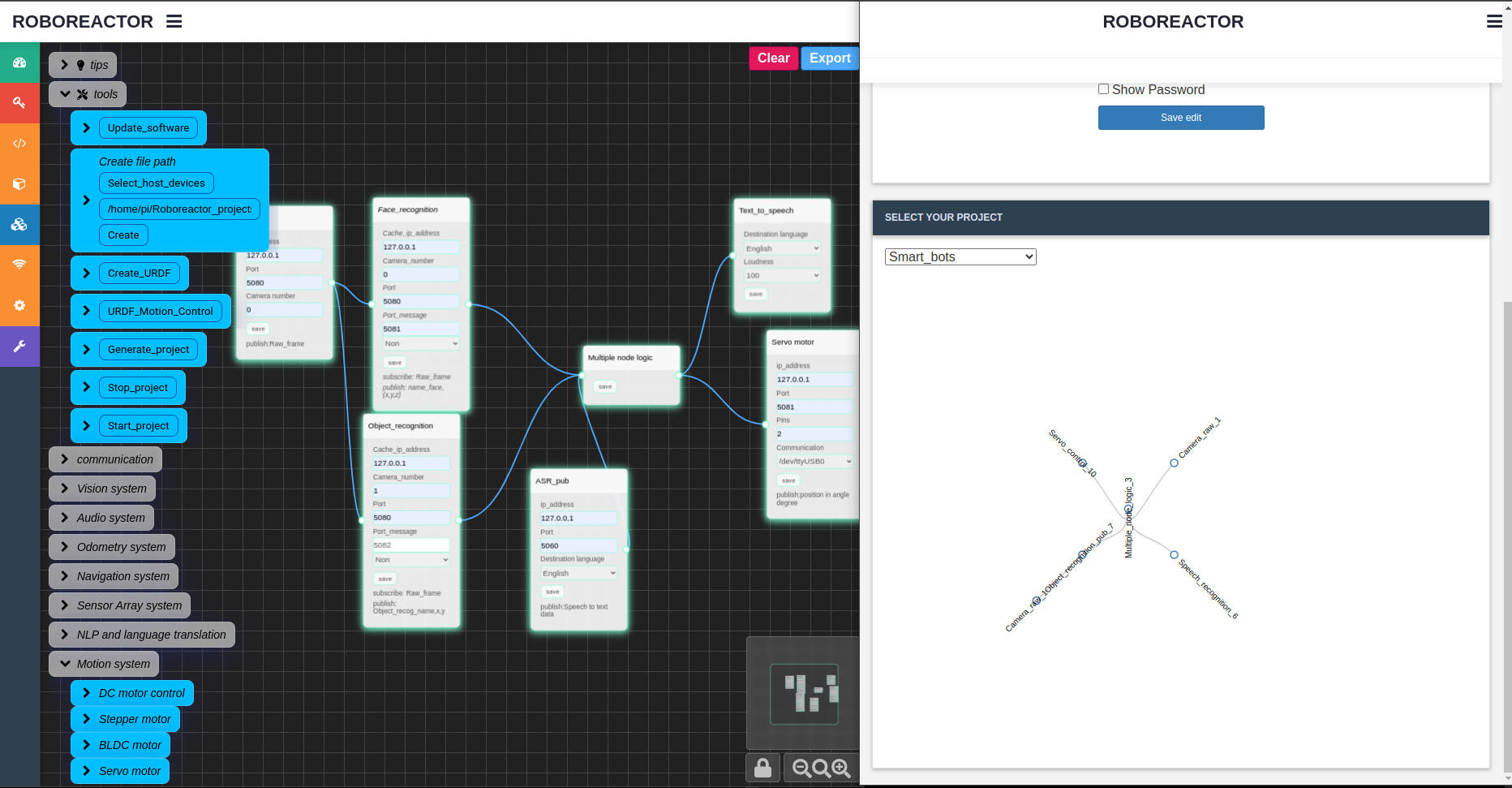Open the gear settings sidebar icon
Viewport: 1512px width, 788px height.
tap(19, 306)
